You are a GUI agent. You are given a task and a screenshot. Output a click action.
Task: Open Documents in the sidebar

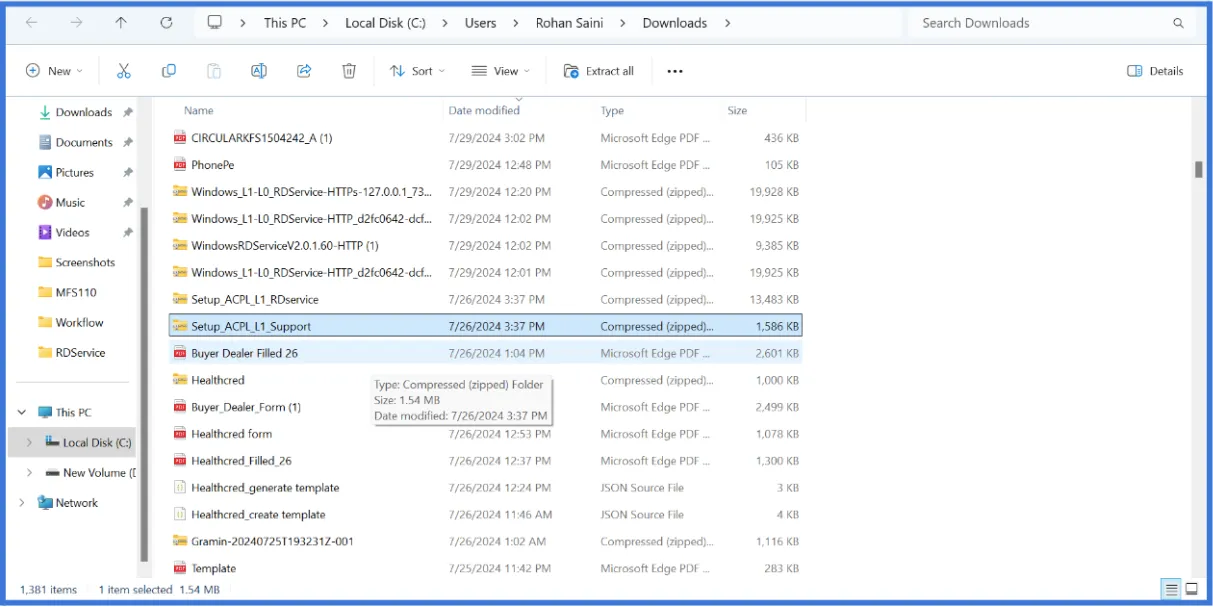[84, 142]
